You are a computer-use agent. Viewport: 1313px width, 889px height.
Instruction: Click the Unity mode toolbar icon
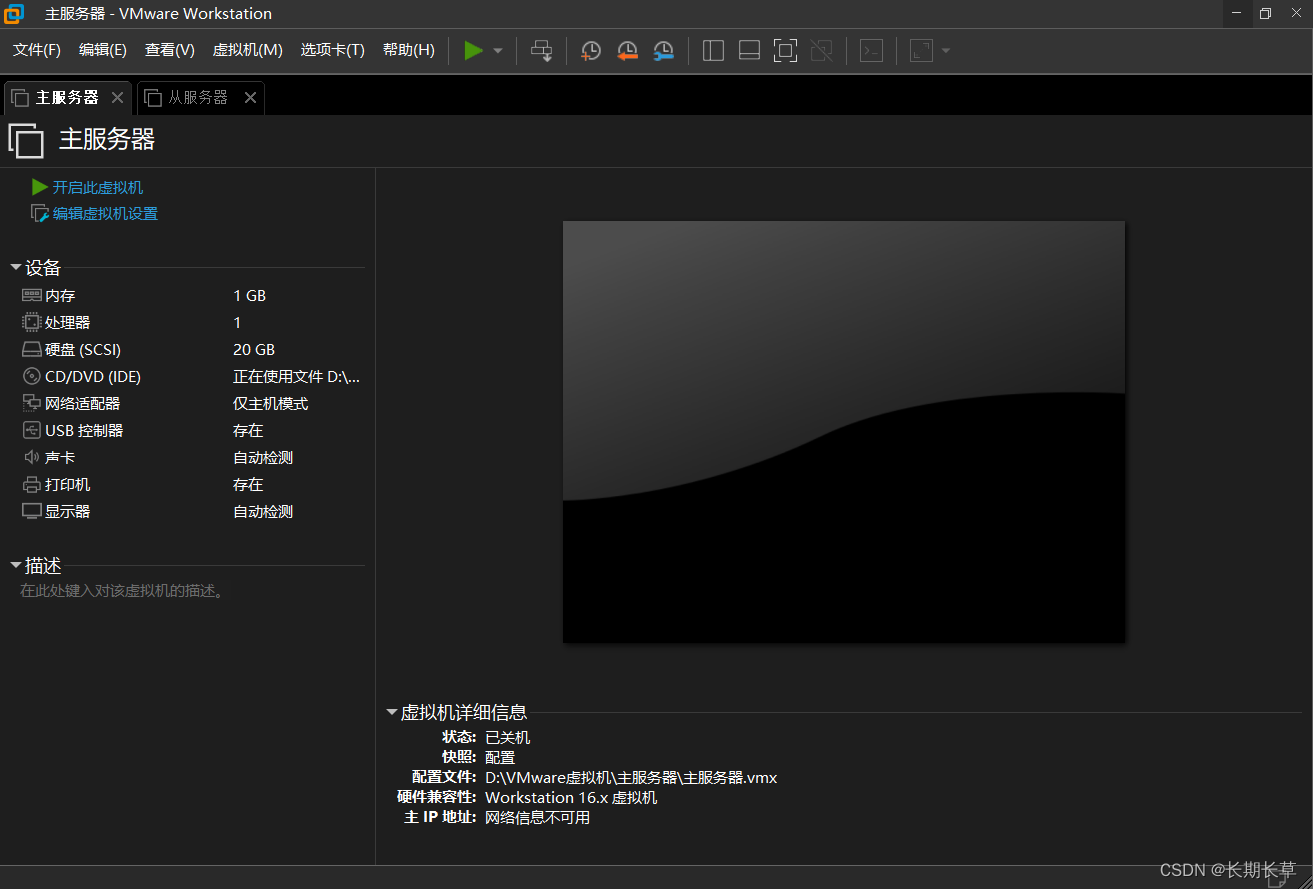[821, 50]
